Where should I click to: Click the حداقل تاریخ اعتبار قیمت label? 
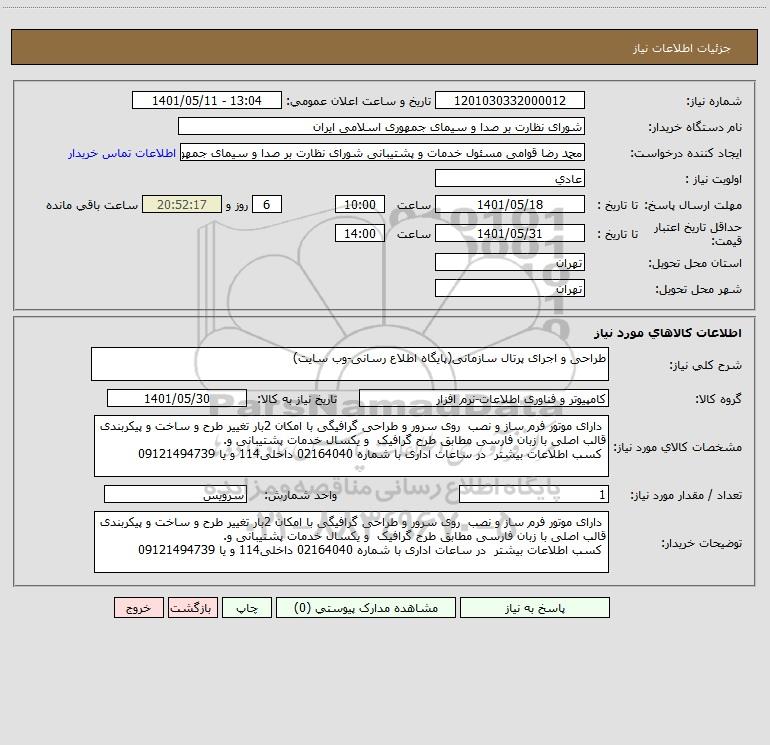(x=698, y=234)
